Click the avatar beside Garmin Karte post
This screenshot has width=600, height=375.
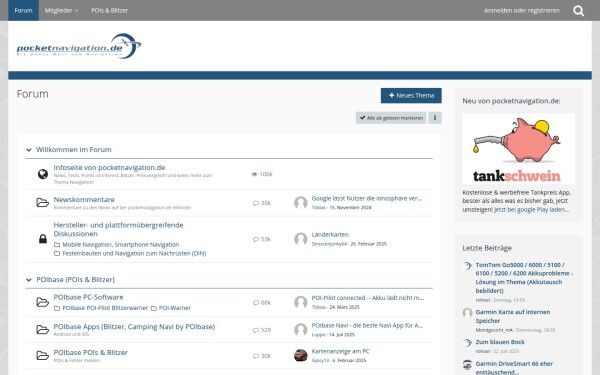point(467,313)
